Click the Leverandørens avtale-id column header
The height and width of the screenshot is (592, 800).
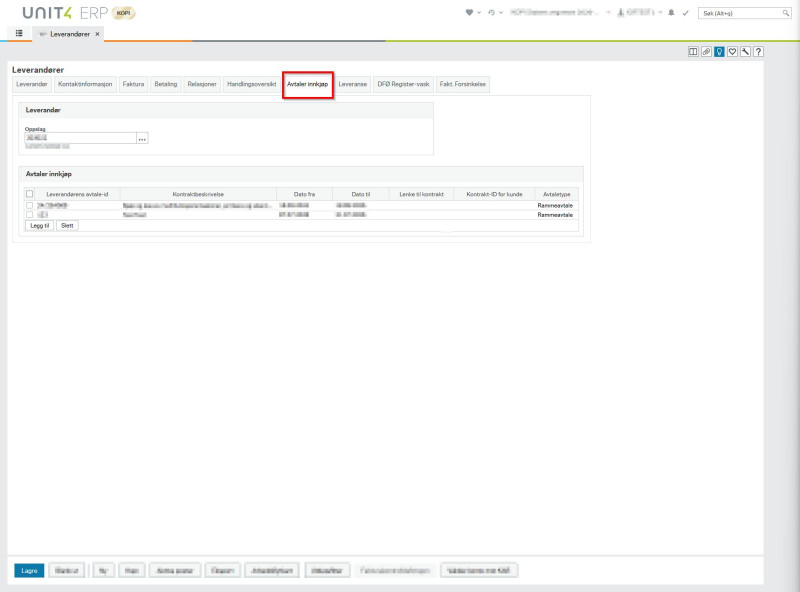[x=78, y=194]
